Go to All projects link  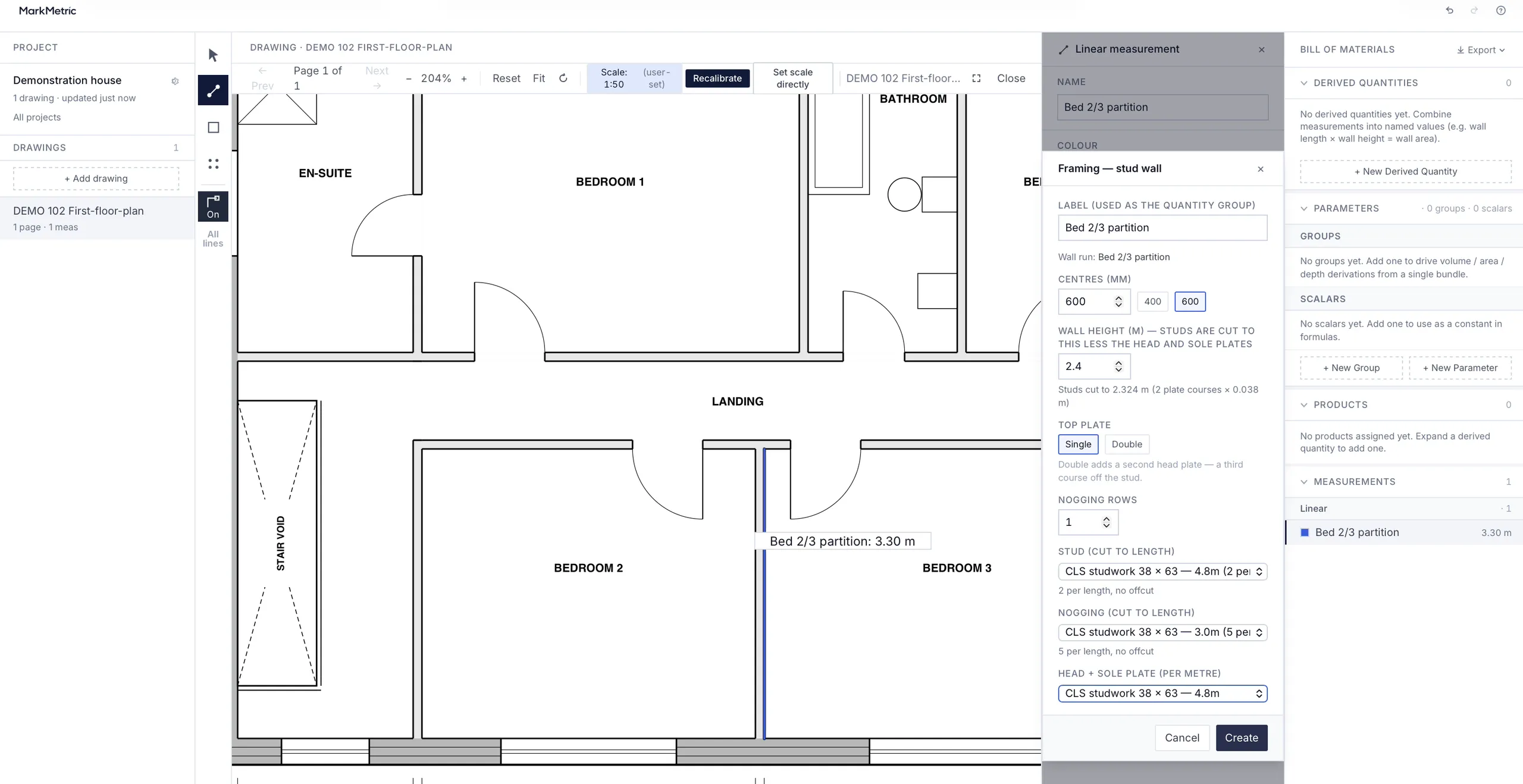tap(37, 117)
